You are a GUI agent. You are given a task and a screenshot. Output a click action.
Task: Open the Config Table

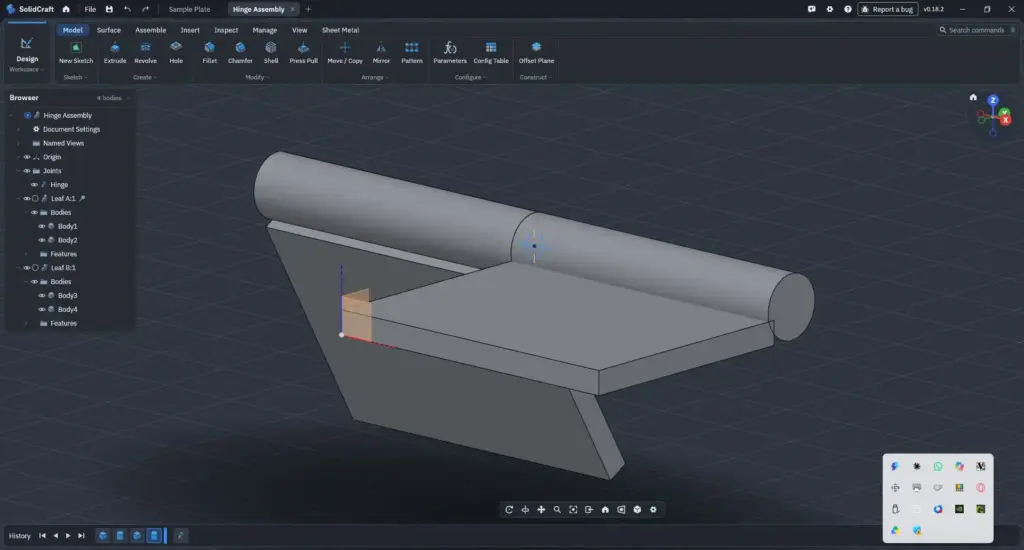coord(490,52)
